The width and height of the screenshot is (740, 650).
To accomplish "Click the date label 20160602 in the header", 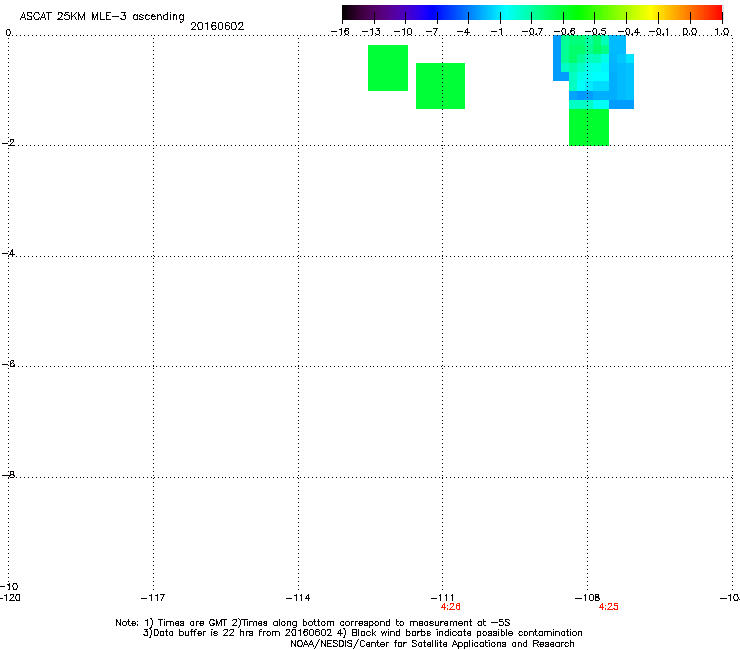I will pos(217,26).
